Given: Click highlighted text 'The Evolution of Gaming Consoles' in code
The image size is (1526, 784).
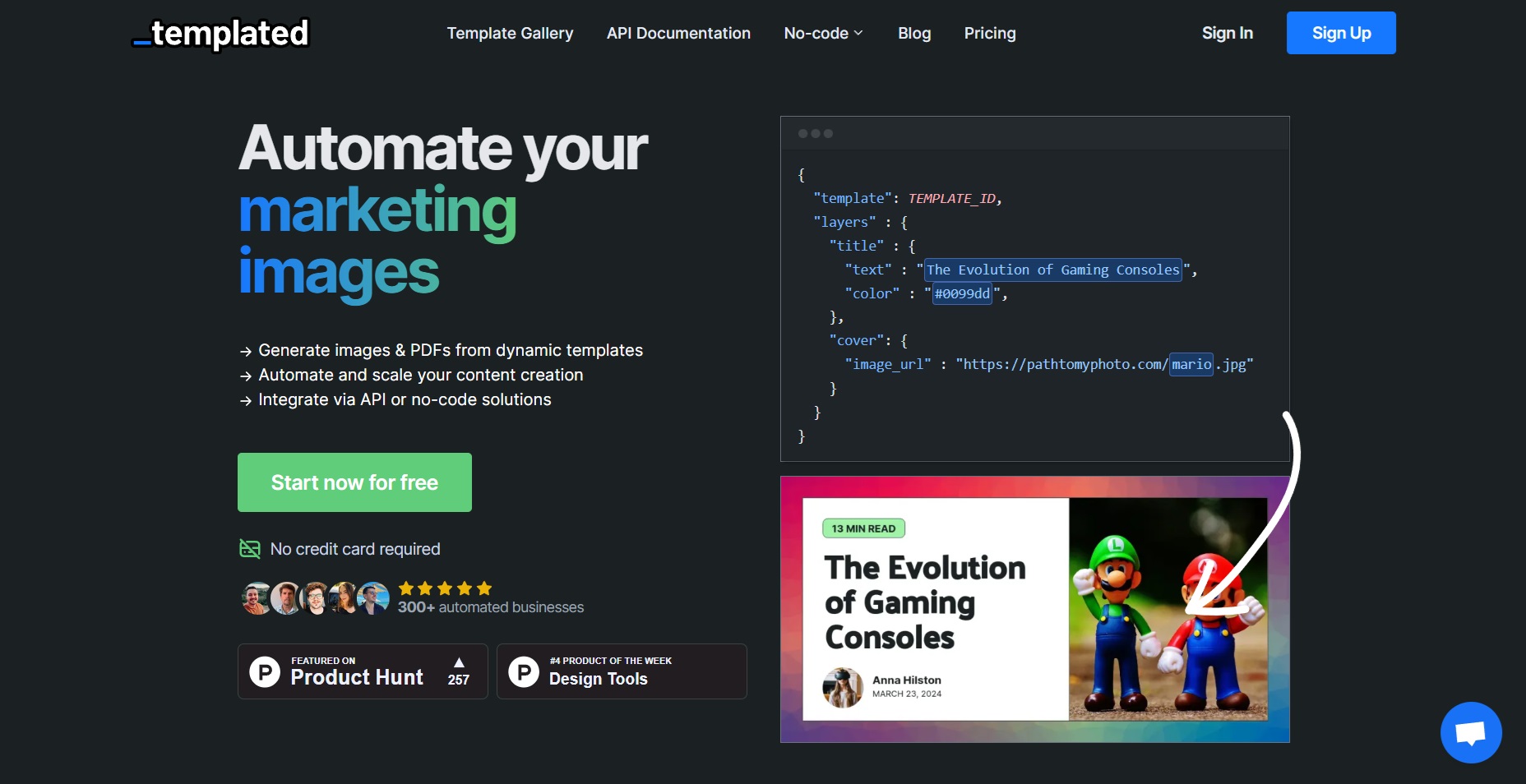Looking at the screenshot, I should [x=1052, y=270].
